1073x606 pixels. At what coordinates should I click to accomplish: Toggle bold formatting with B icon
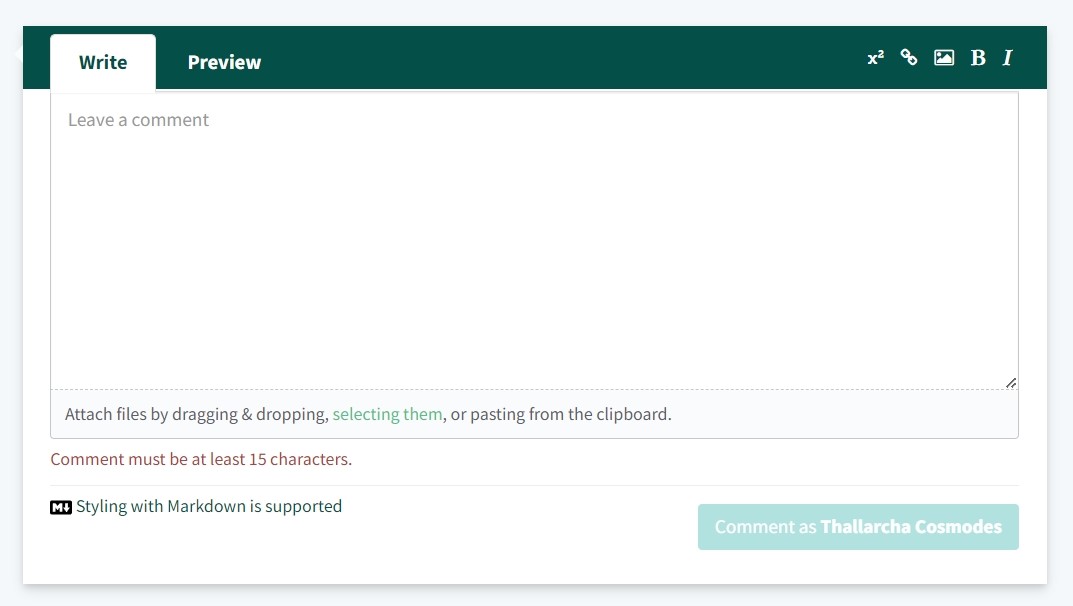[x=978, y=58]
